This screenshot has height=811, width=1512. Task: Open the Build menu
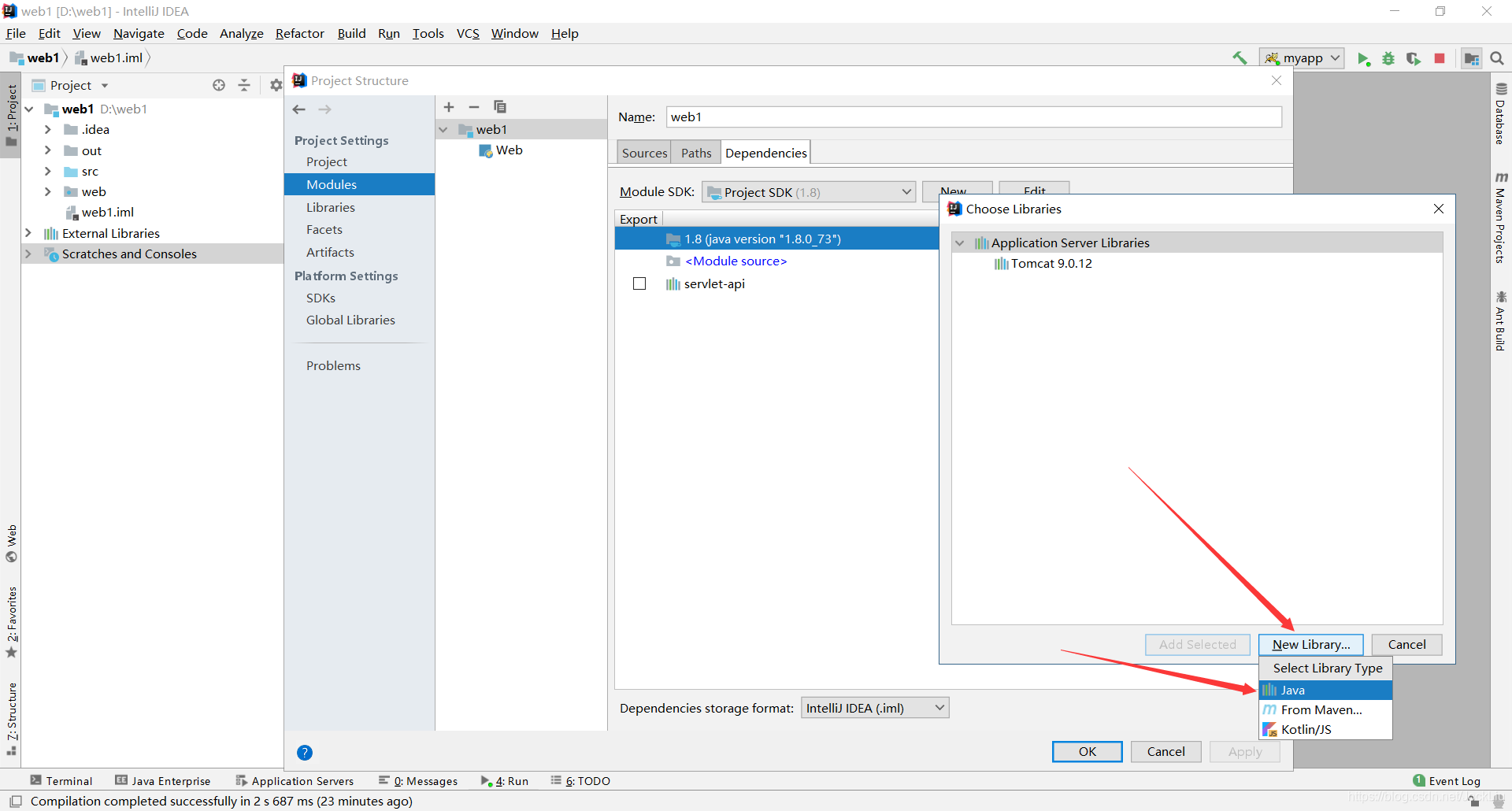click(351, 33)
